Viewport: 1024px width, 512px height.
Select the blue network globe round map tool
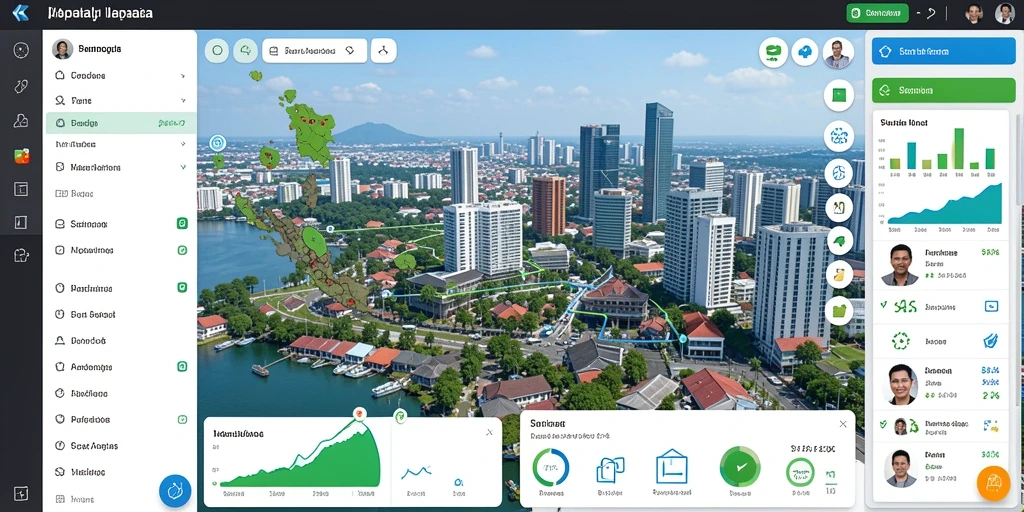[839, 136]
